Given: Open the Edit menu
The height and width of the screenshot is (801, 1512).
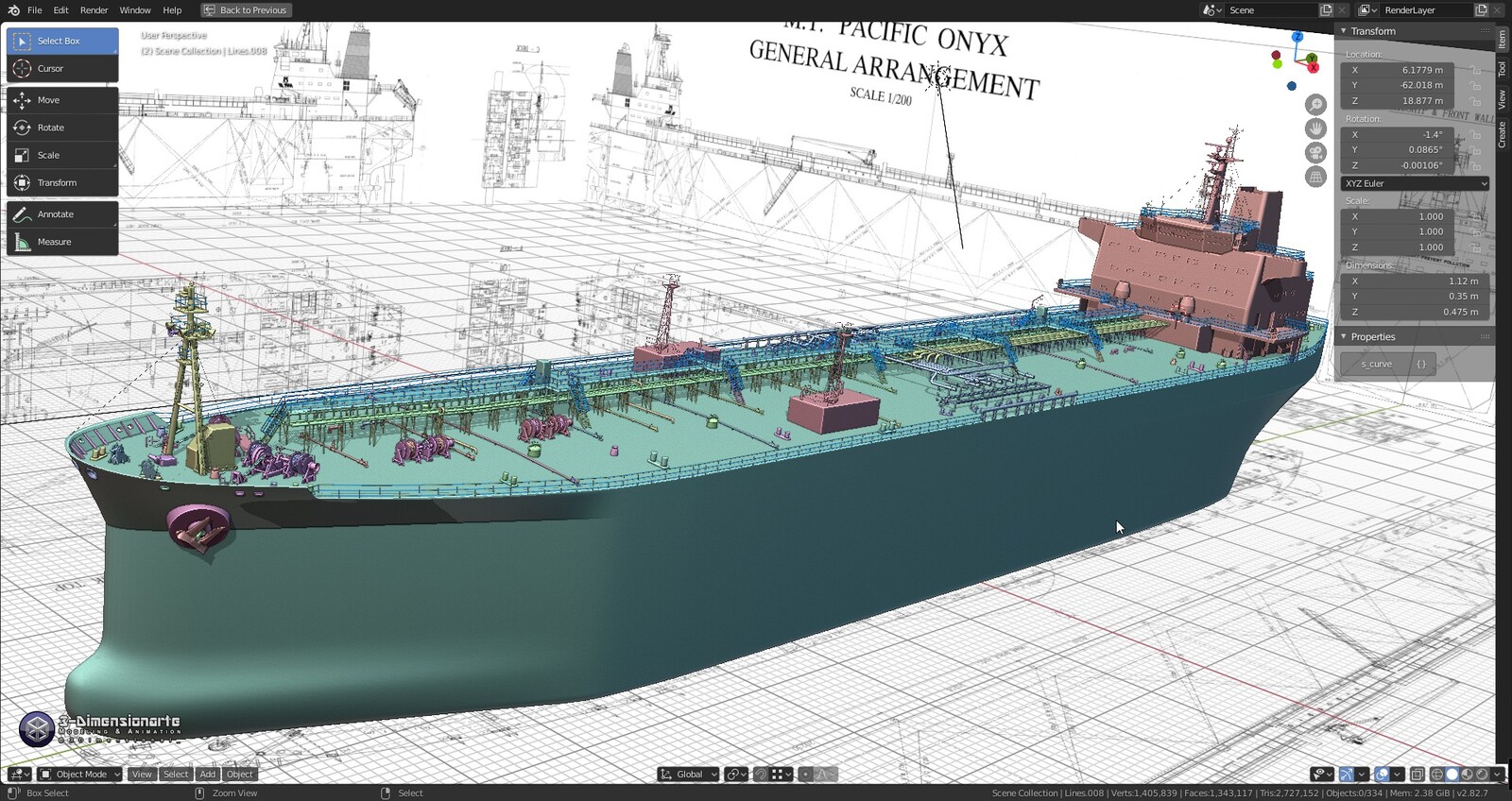Looking at the screenshot, I should pyautogui.click(x=60, y=10).
